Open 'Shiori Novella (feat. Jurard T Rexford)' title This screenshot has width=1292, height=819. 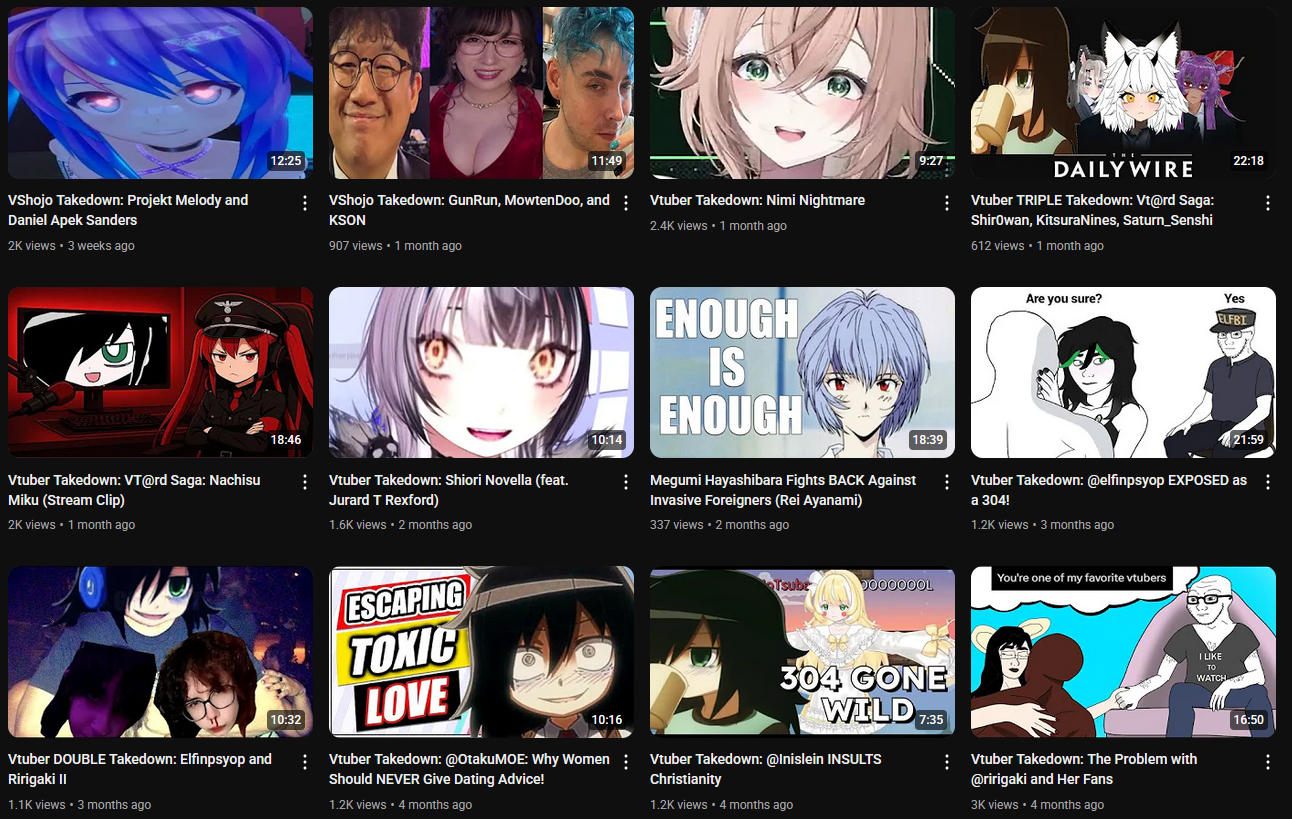tap(449, 490)
